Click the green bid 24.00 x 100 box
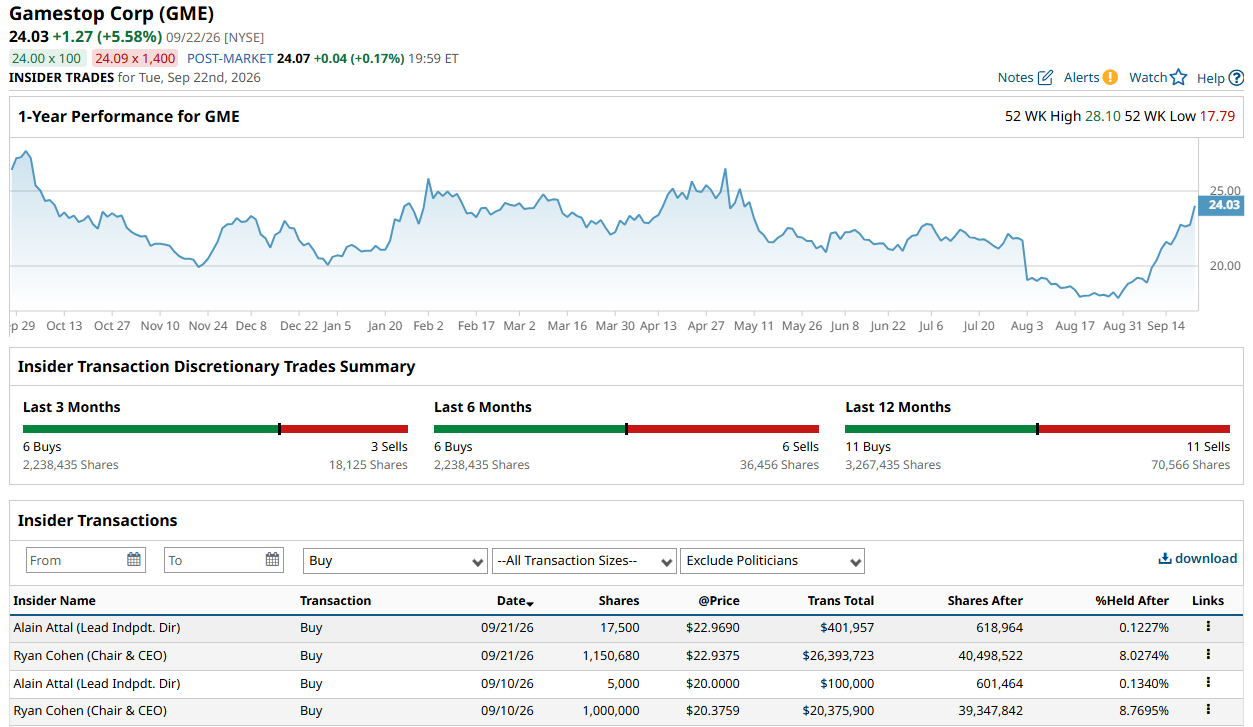1253x727 pixels. [47, 58]
